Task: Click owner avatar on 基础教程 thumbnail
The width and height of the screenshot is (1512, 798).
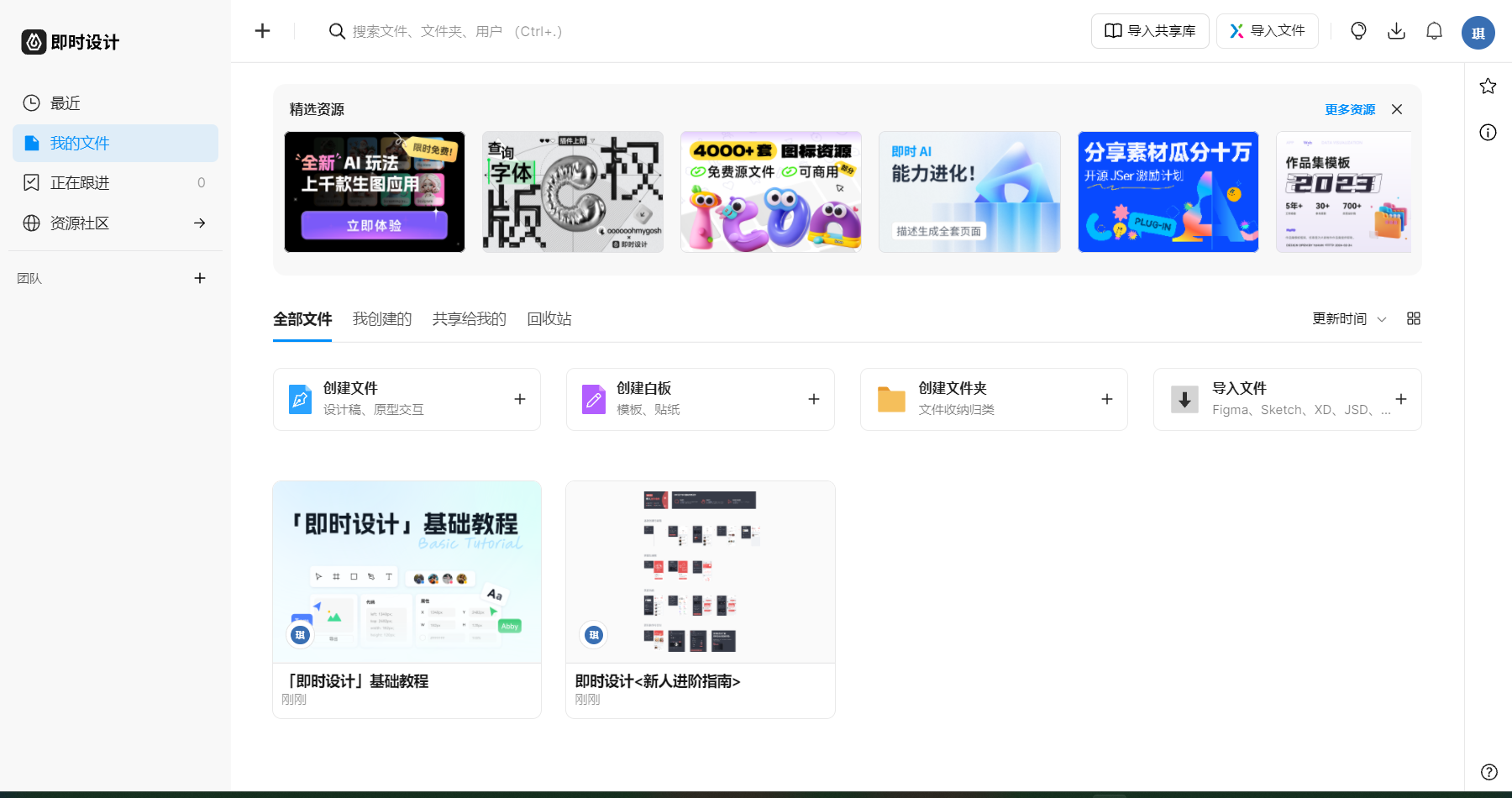Action: 300,634
